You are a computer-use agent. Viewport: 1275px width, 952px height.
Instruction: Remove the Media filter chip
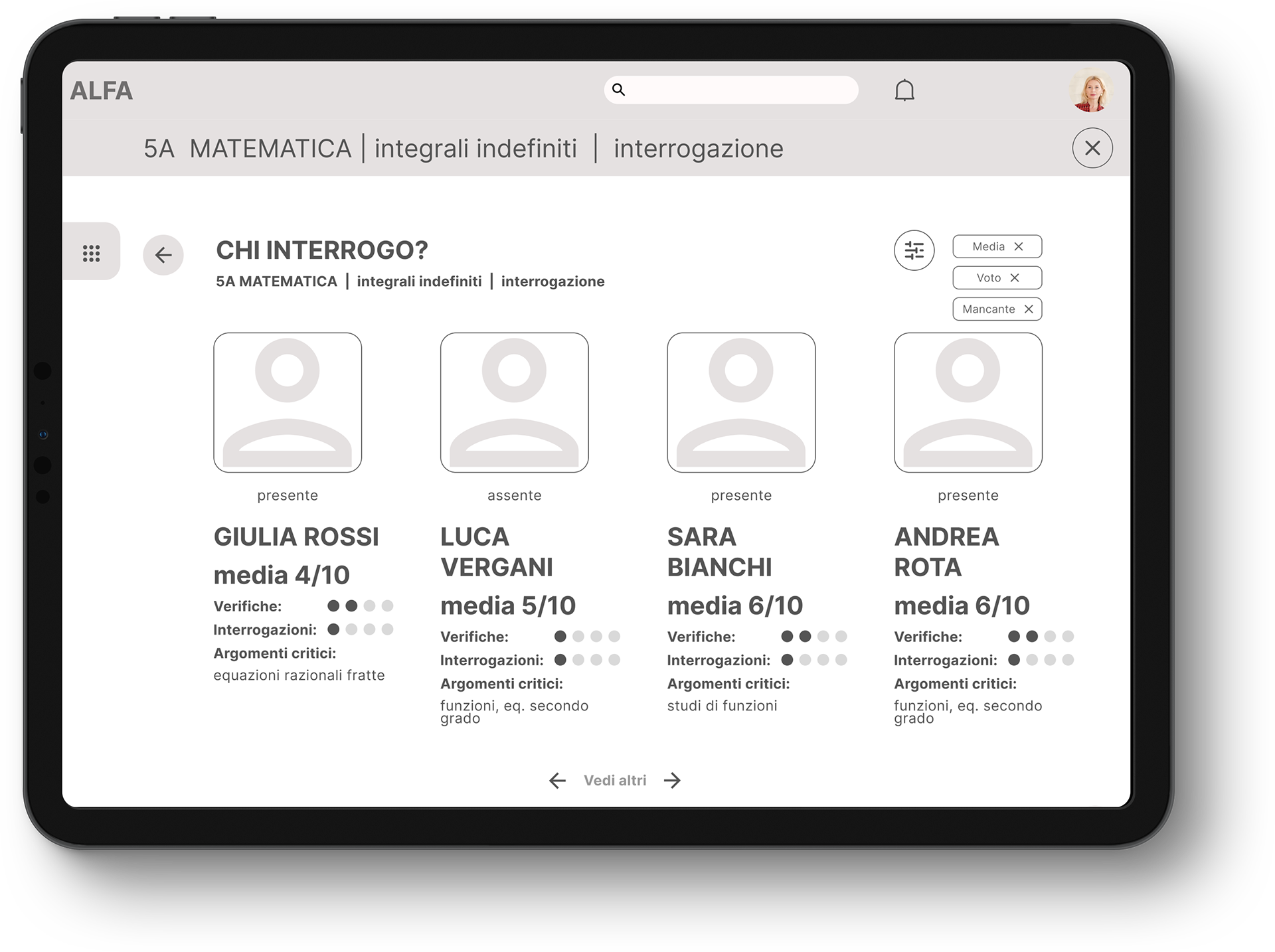[1019, 246]
